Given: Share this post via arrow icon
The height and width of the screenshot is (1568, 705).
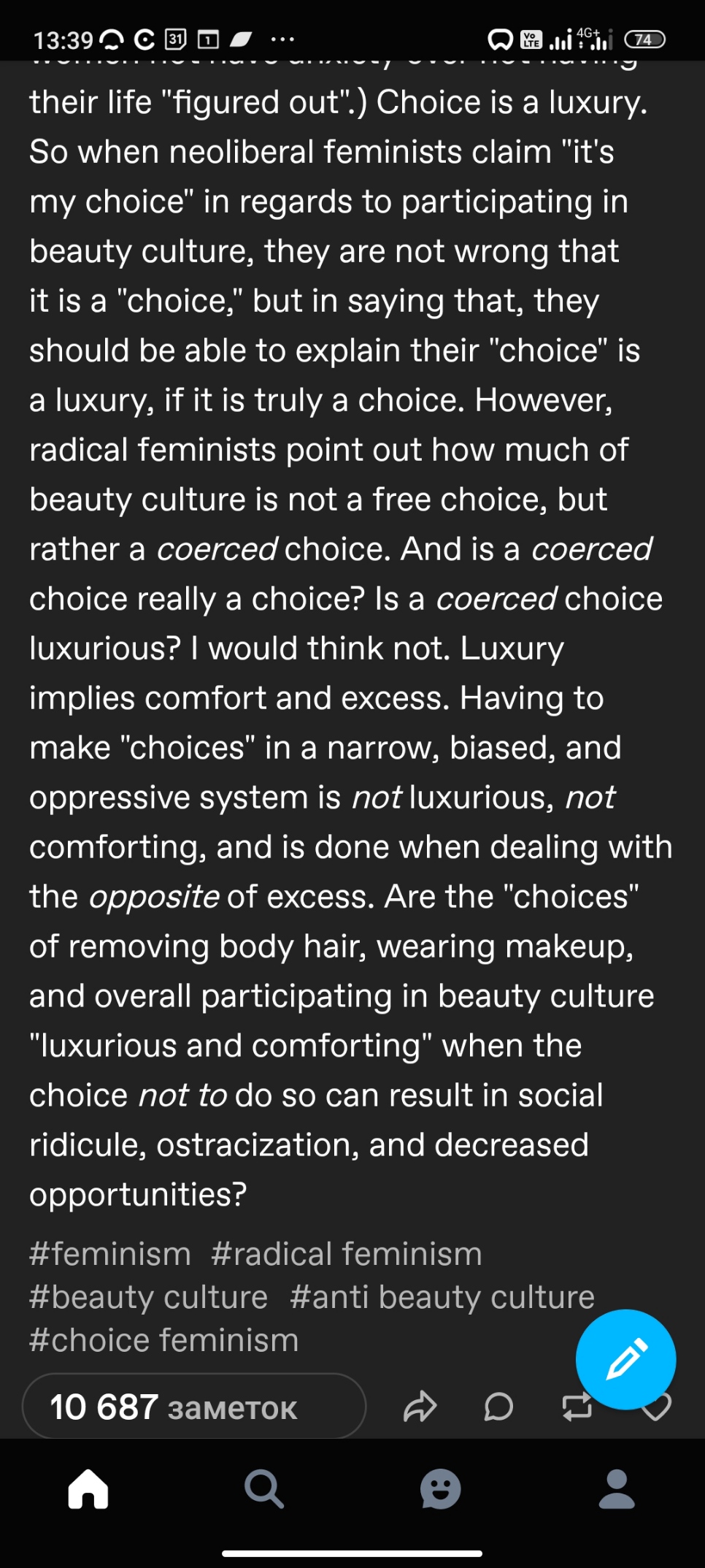Looking at the screenshot, I should (x=420, y=1407).
